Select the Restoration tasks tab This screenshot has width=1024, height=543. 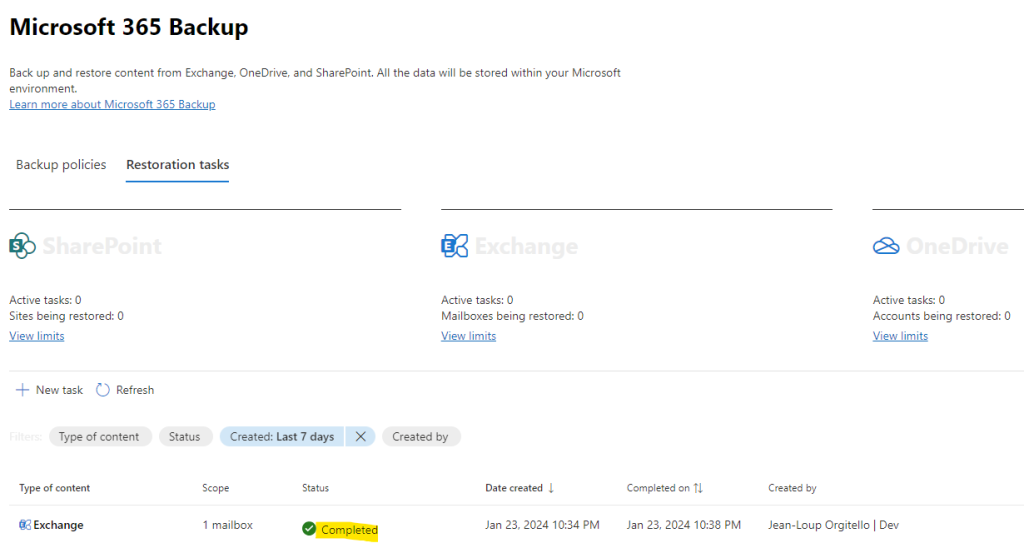[178, 165]
